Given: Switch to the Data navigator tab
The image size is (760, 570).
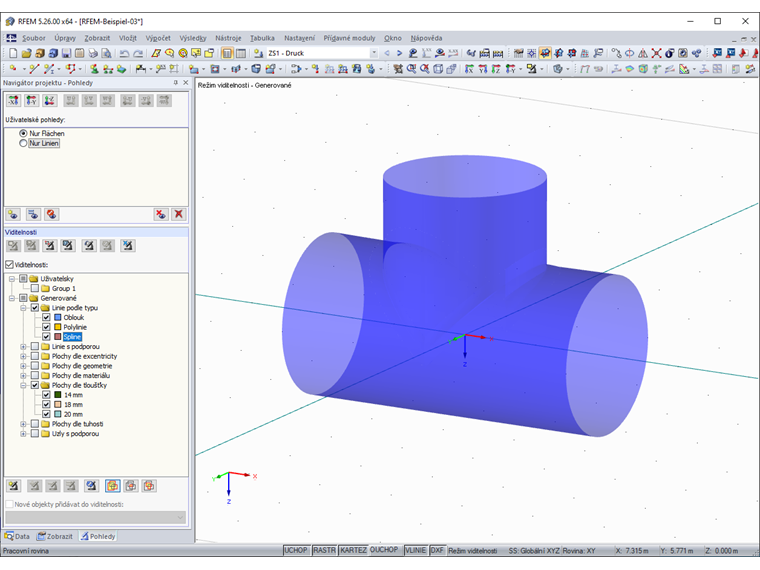Looking at the screenshot, I should [x=17, y=537].
